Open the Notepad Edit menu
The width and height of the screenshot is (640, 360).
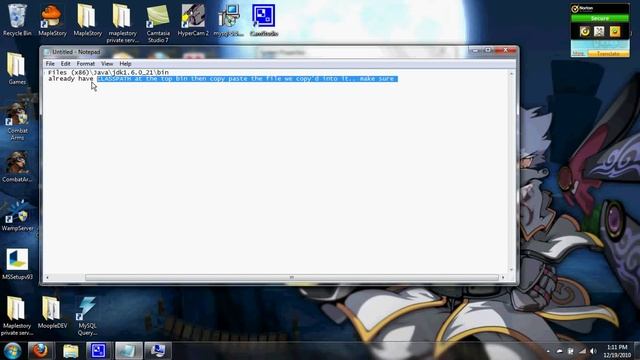click(x=65, y=64)
